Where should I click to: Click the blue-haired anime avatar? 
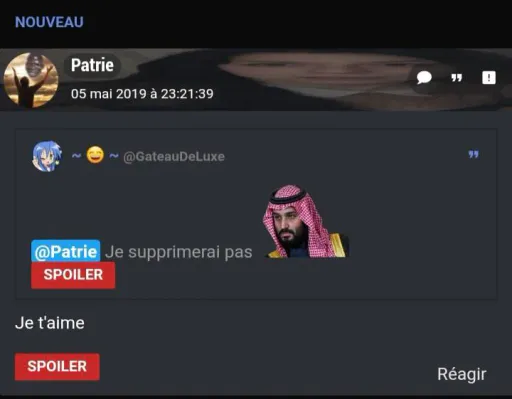coord(47,156)
